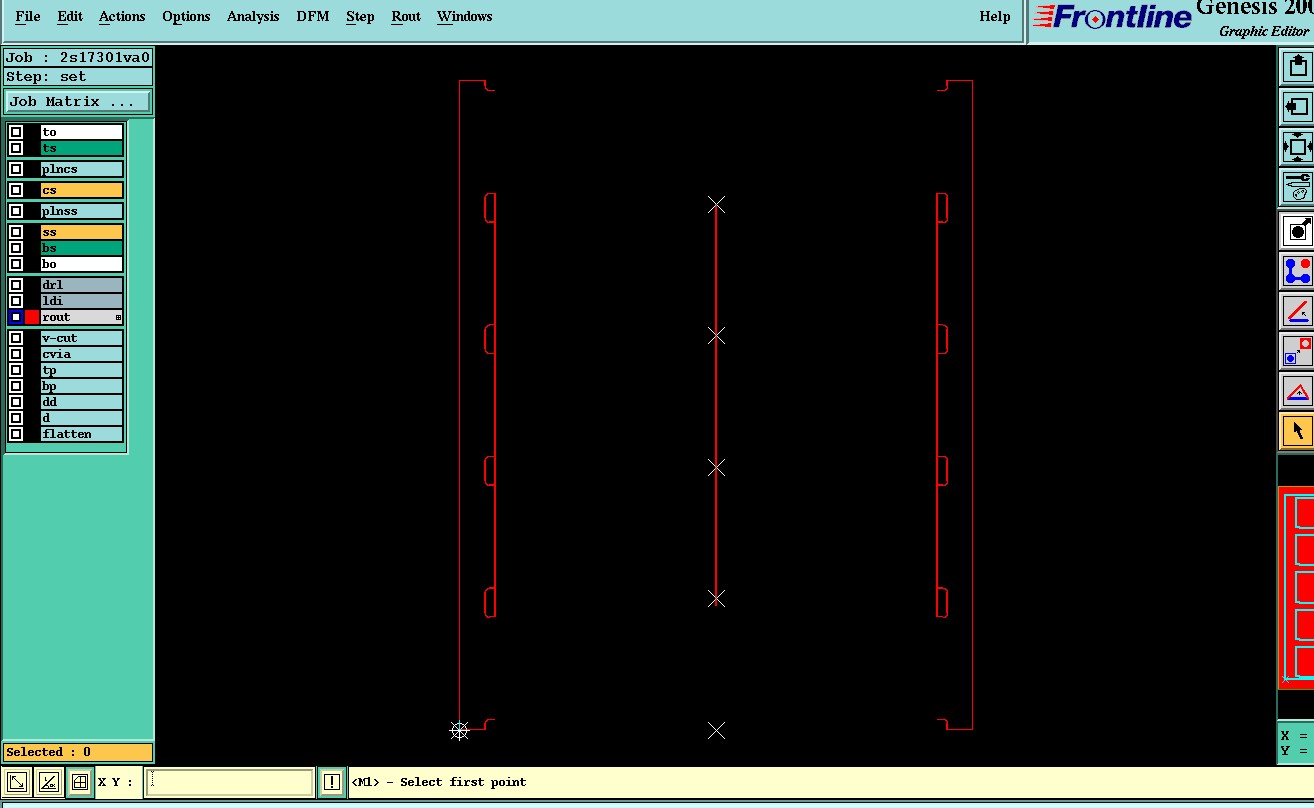Viewport: 1314px width, 808px height.
Task: Select the red triangle measurement tool
Action: (1298, 391)
